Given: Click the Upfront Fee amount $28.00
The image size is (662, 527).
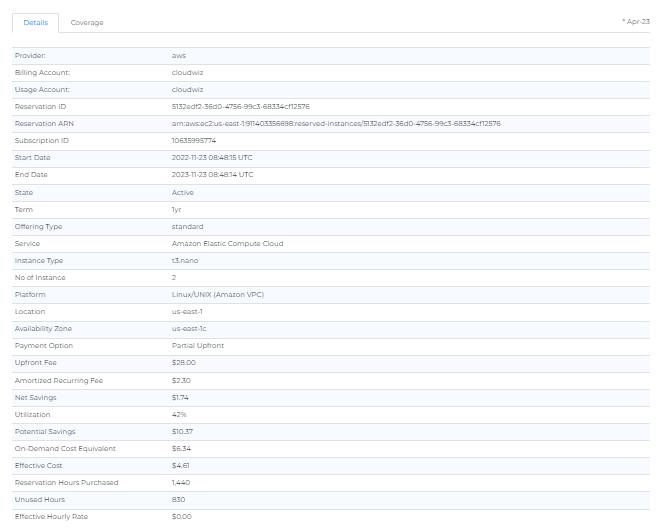Looking at the screenshot, I should click(x=184, y=363).
